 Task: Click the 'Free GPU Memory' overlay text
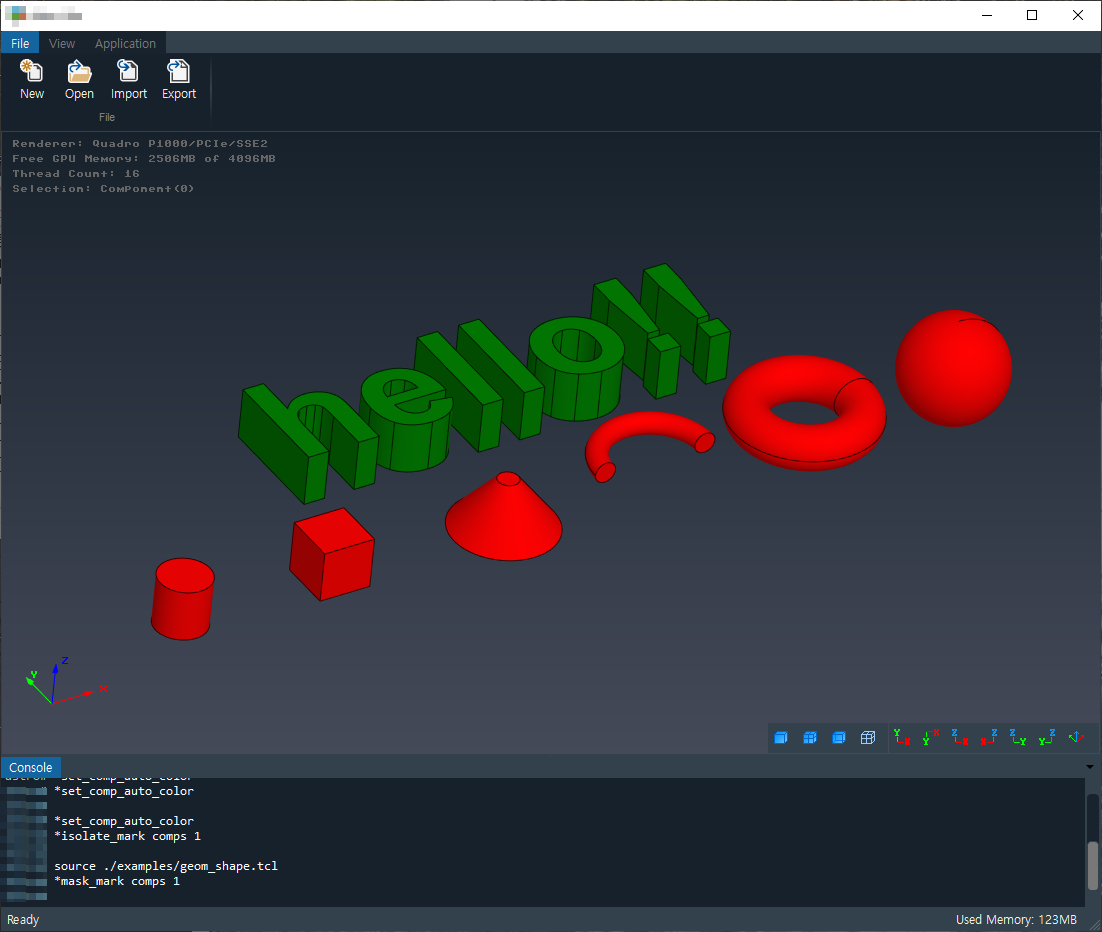tap(144, 159)
